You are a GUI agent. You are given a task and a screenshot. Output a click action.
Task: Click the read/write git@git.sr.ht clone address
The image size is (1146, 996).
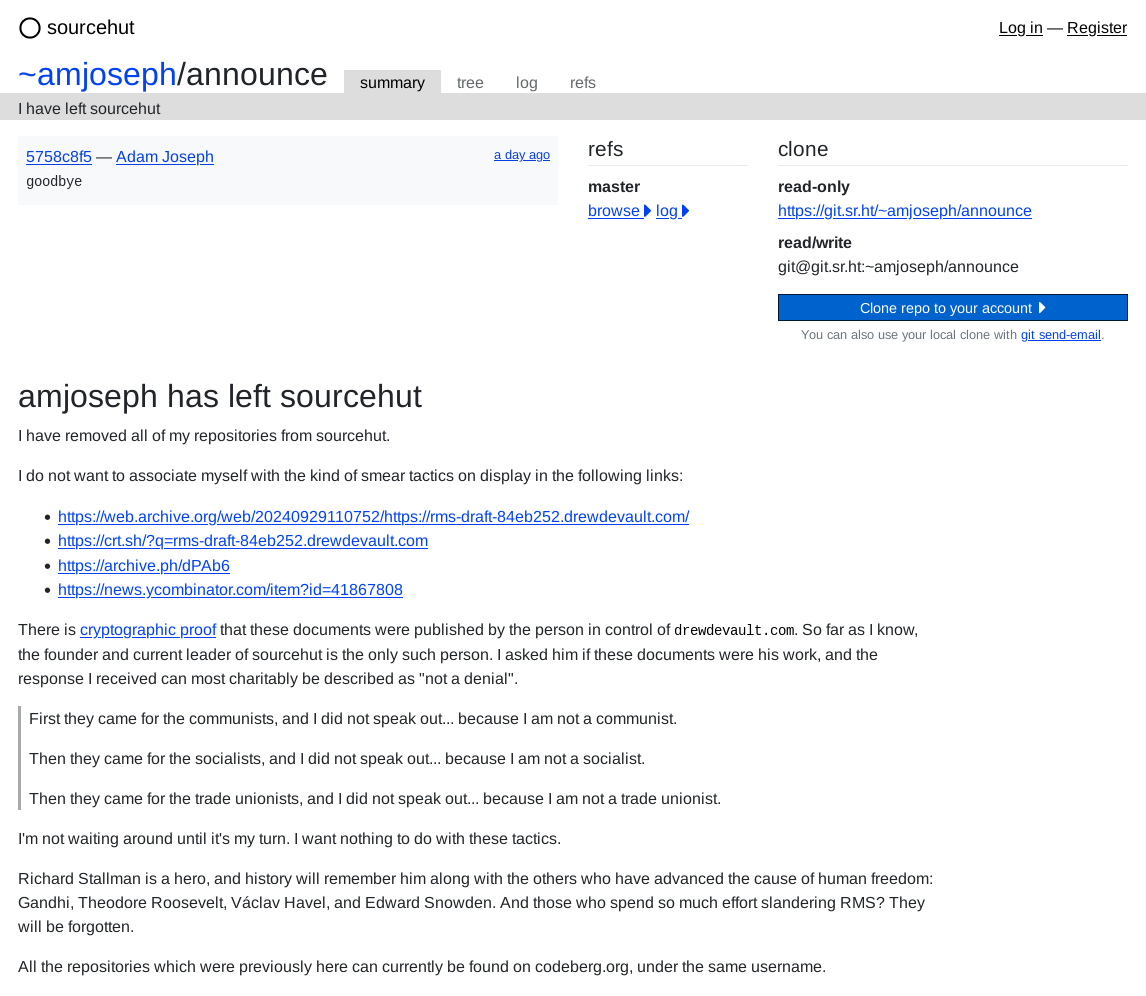click(x=898, y=267)
